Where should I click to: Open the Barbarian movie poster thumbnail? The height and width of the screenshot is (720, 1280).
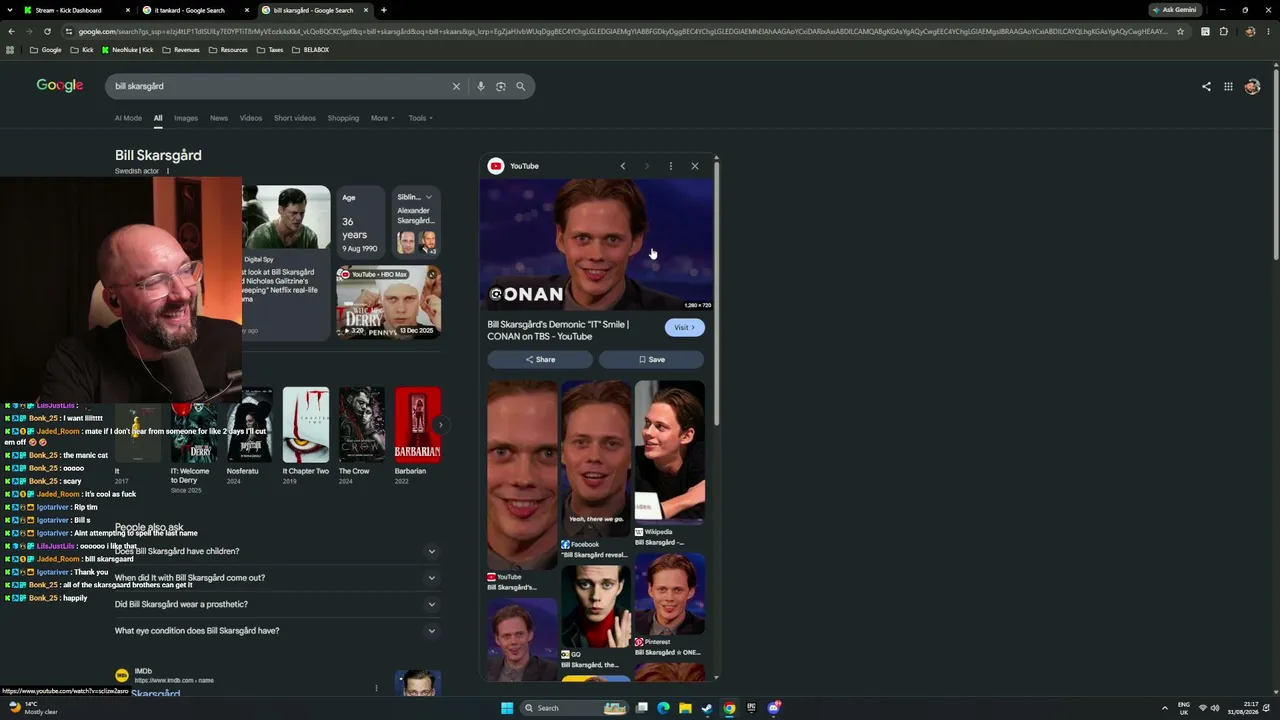coord(417,425)
